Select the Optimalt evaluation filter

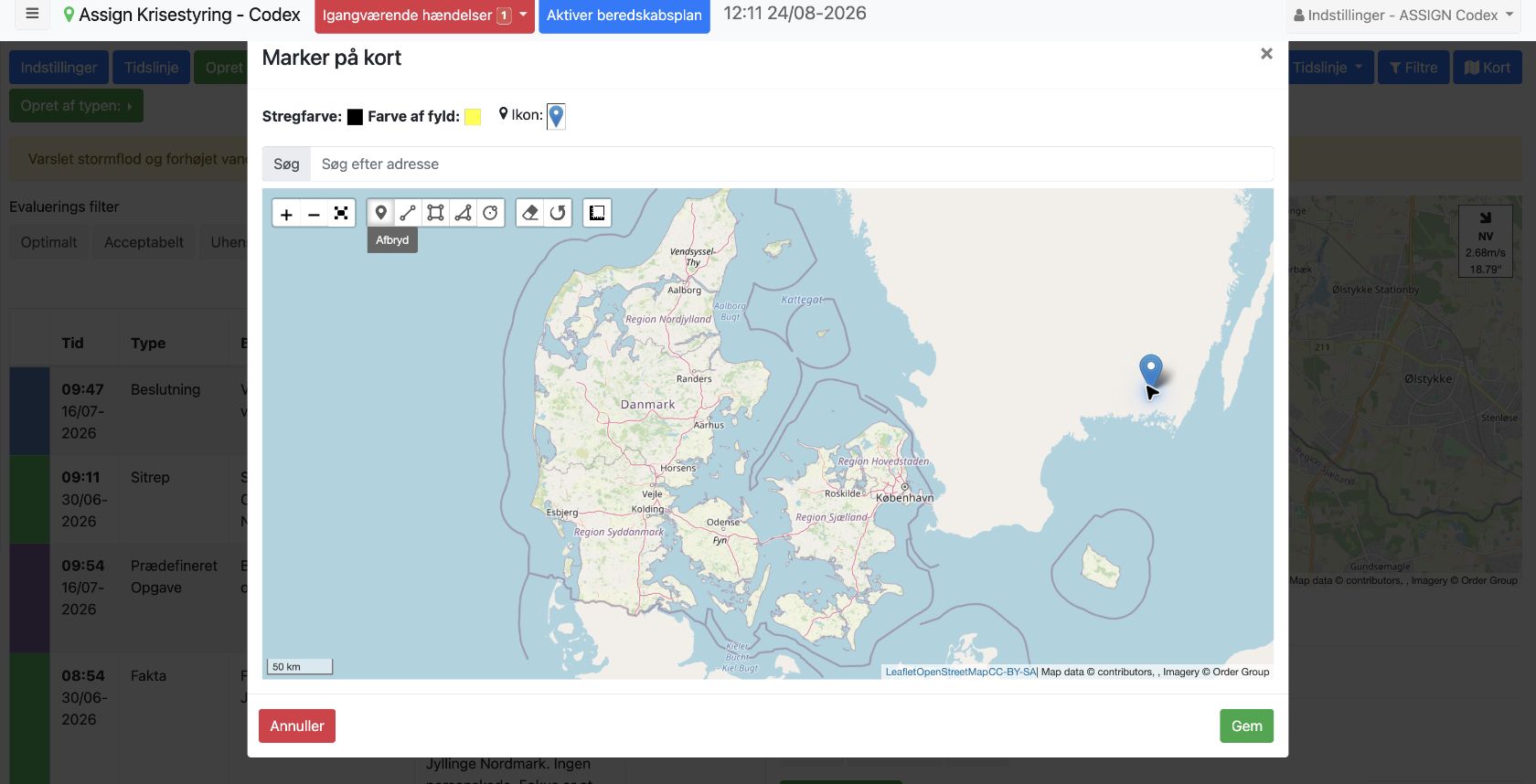48,242
